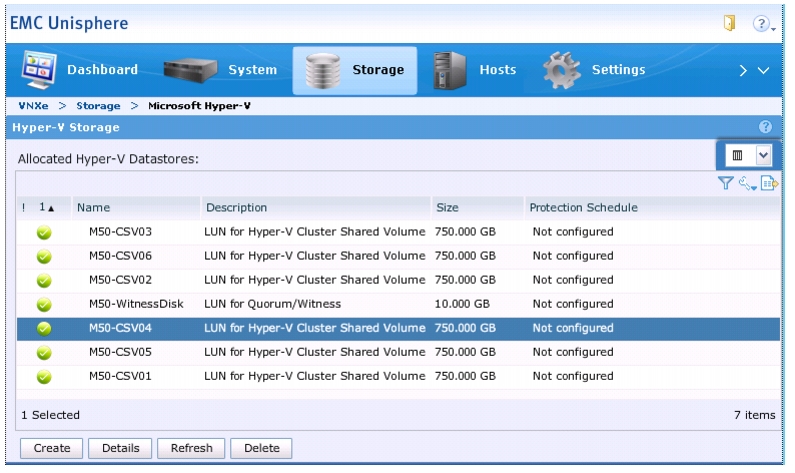Select the M50-CSV05 datastore name
The image size is (795, 473).
(x=120, y=352)
